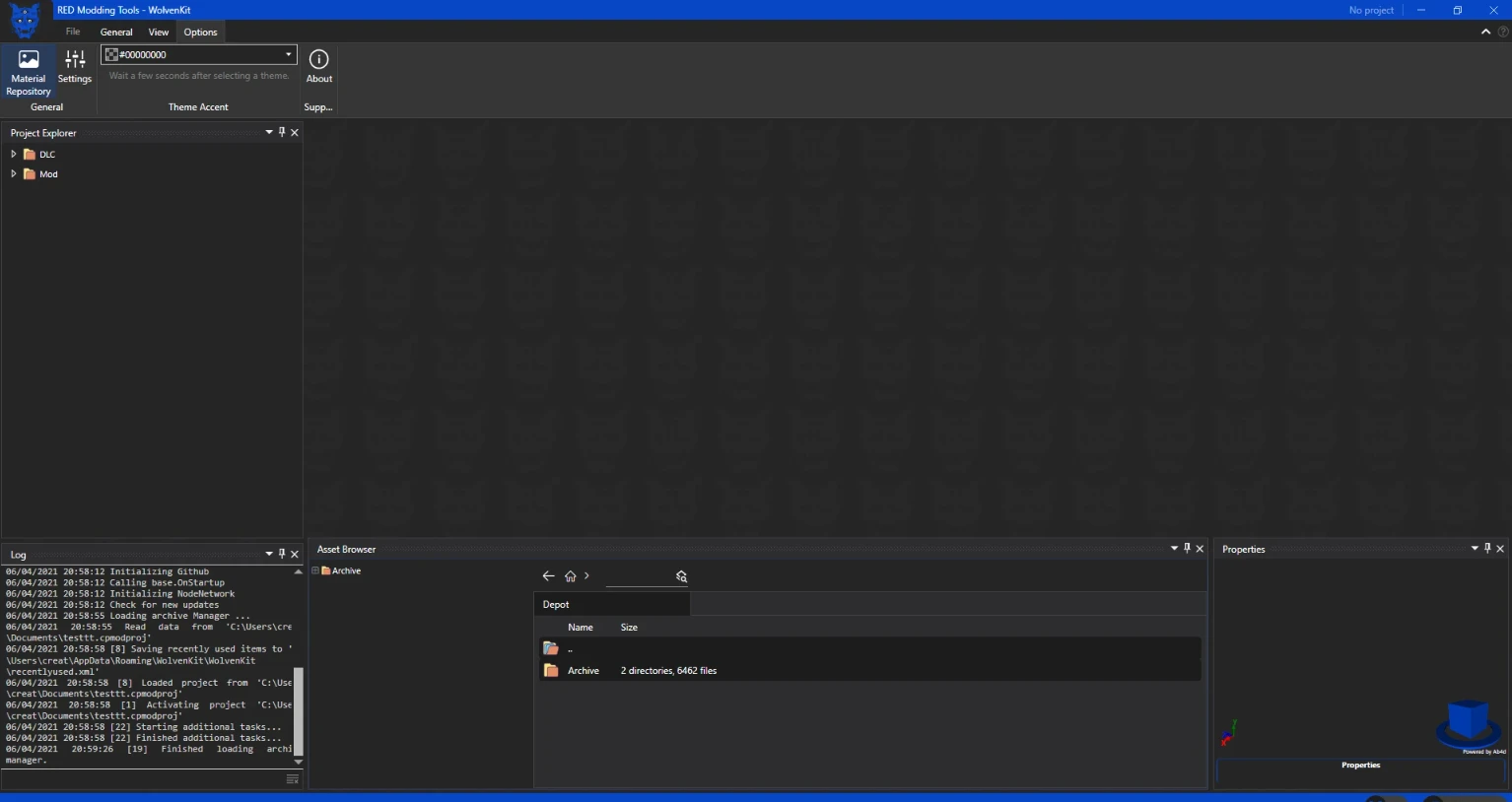Image resolution: width=1512 pixels, height=802 pixels.
Task: Click '2 directories, 6462 files' text
Action: click(x=668, y=671)
